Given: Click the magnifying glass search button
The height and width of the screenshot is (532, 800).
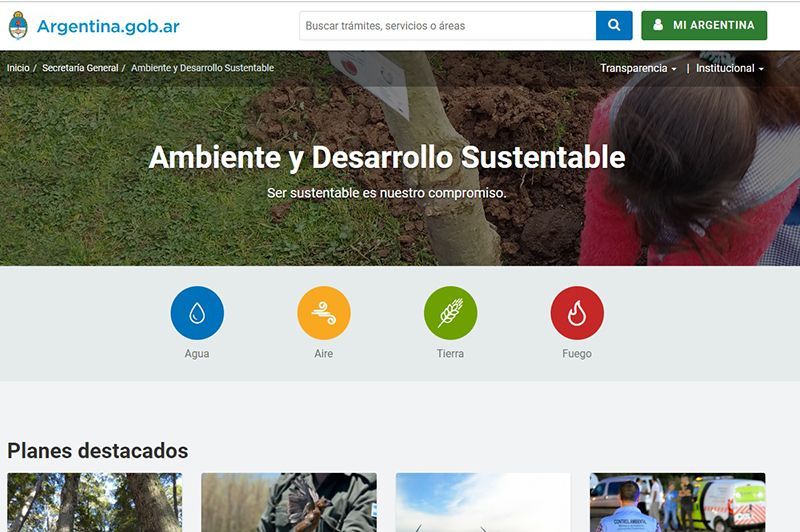Looking at the screenshot, I should click(614, 26).
